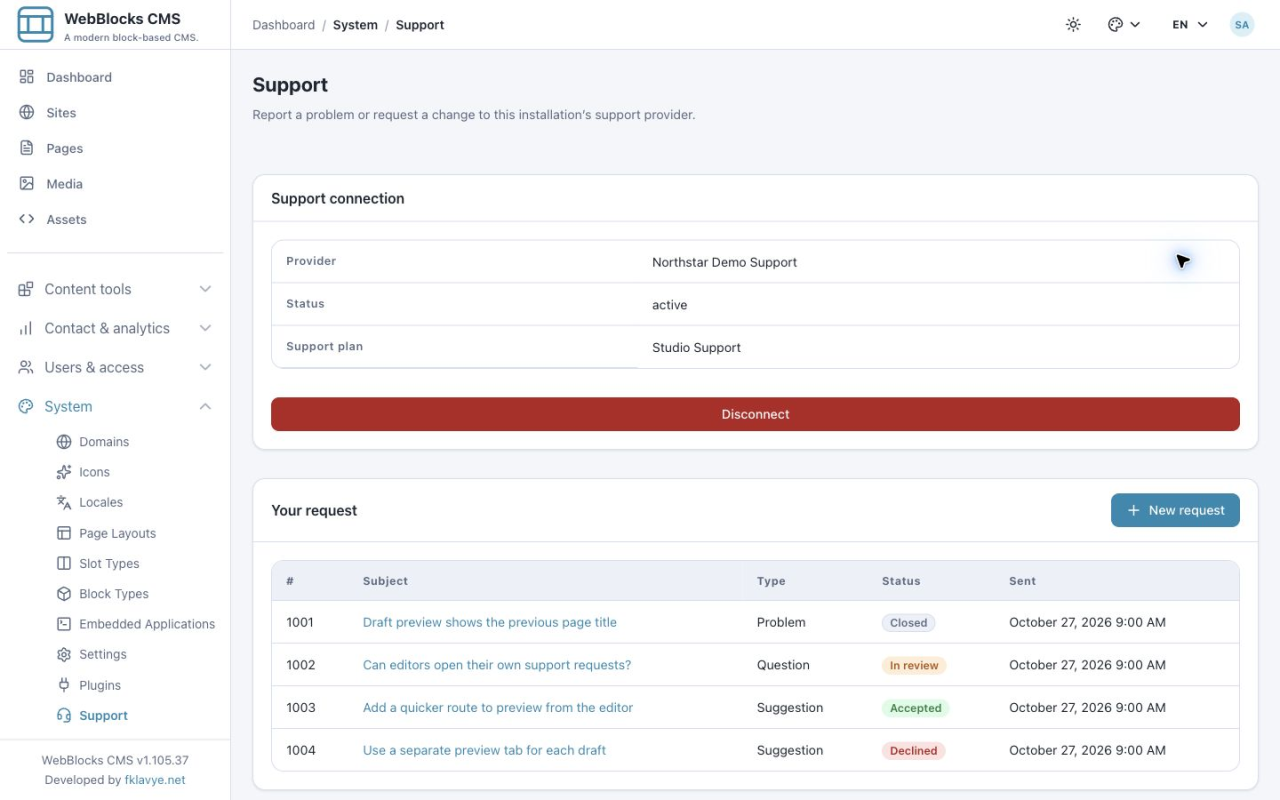The height and width of the screenshot is (800, 1280).
Task: Click the Sites globe icon
Action: tap(27, 113)
